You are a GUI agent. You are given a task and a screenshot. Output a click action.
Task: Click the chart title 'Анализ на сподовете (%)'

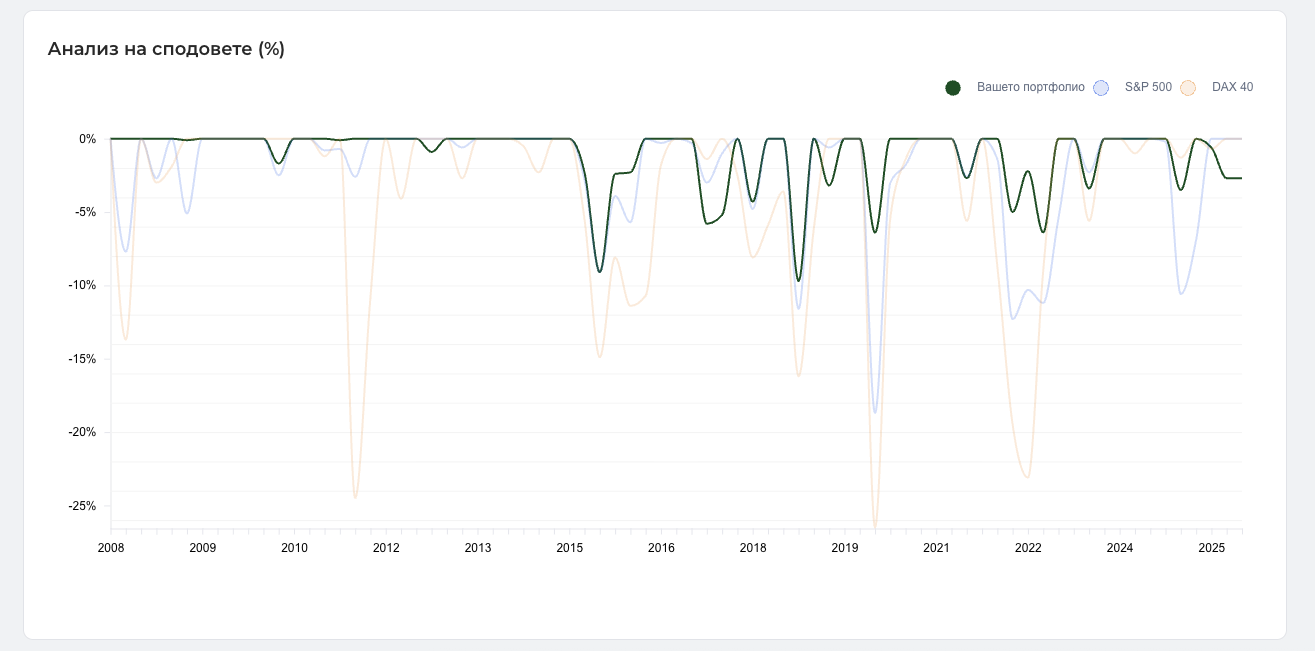pos(166,49)
